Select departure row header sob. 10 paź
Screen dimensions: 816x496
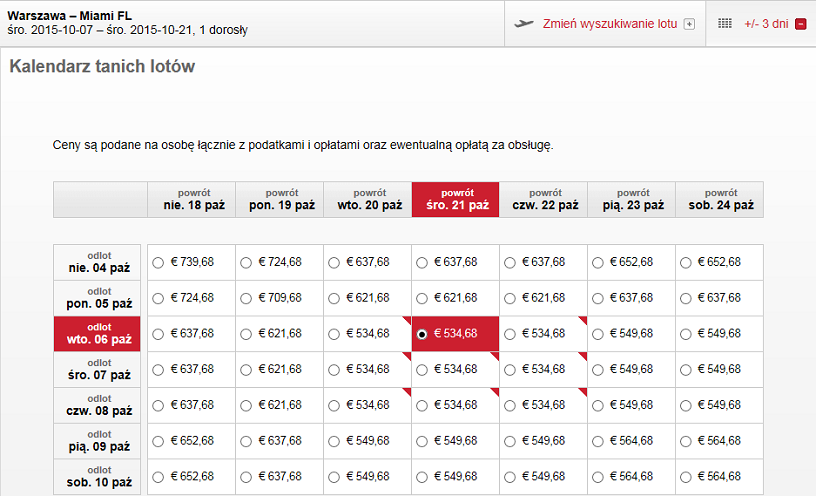point(97,477)
